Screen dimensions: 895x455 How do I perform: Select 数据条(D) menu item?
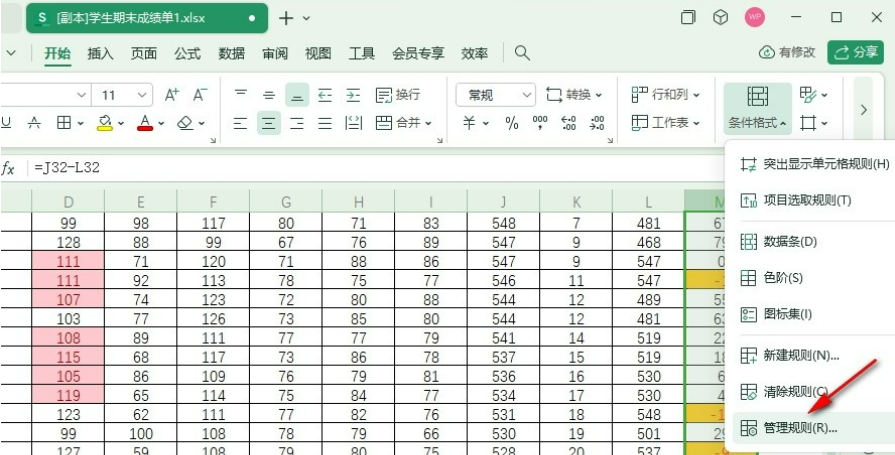pyautogui.click(x=814, y=241)
